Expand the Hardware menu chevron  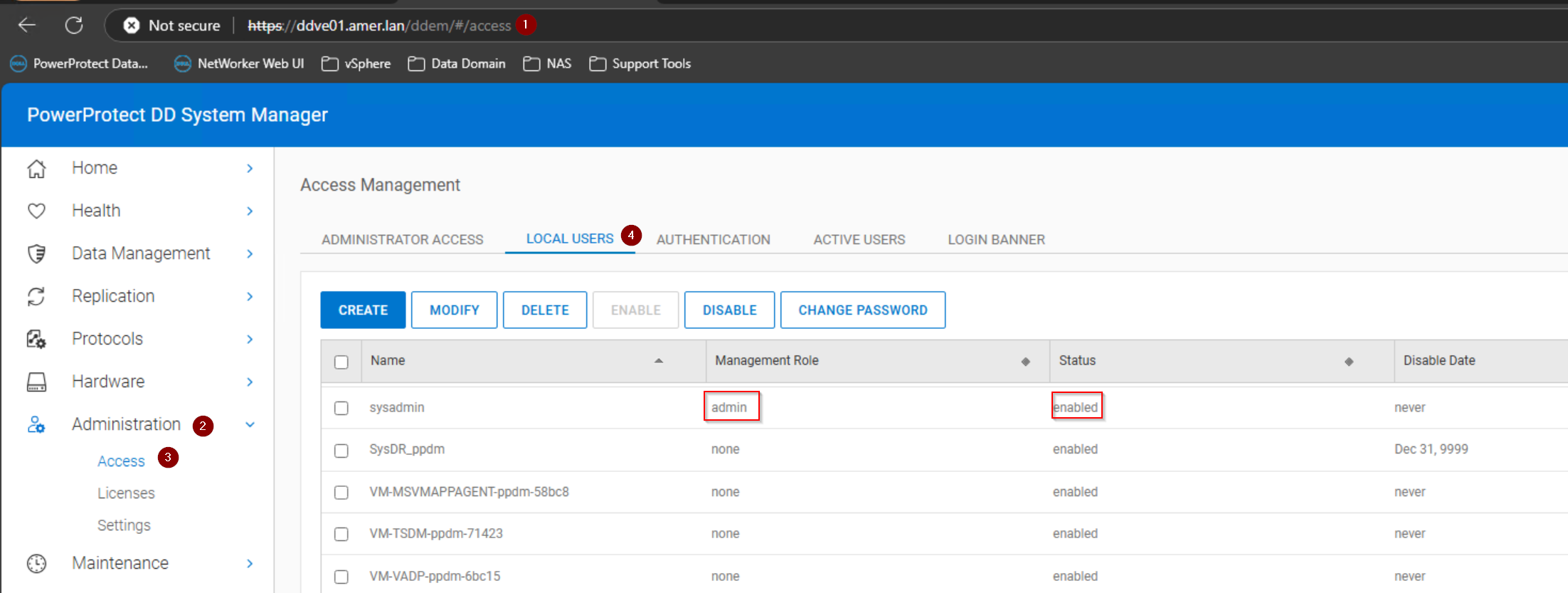coord(250,382)
